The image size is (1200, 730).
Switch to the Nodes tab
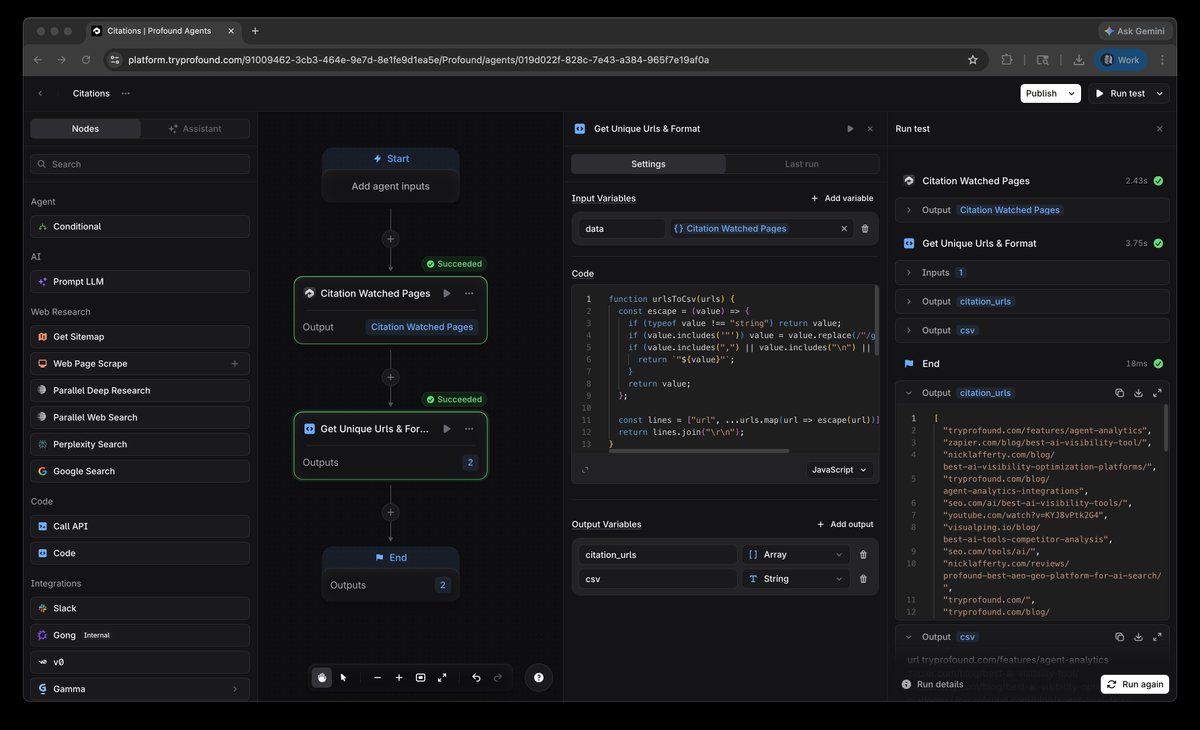point(85,128)
